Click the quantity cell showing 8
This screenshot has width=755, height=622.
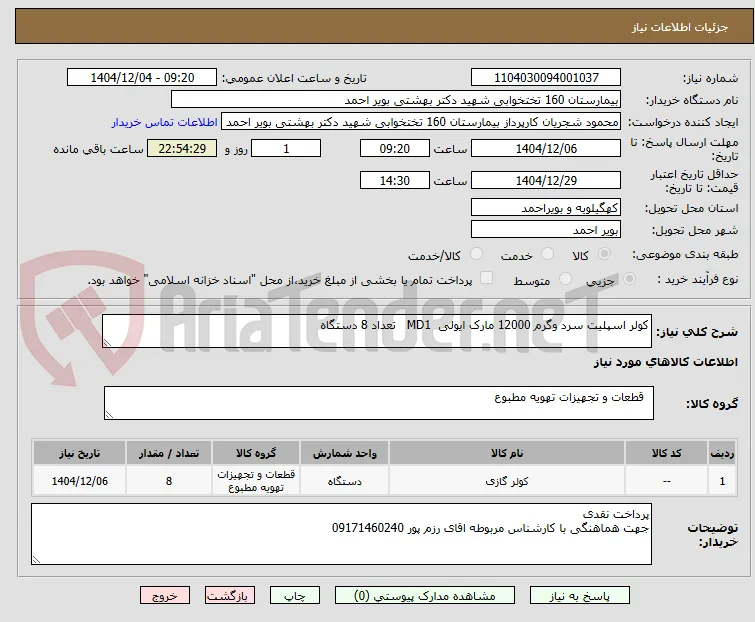tap(169, 481)
